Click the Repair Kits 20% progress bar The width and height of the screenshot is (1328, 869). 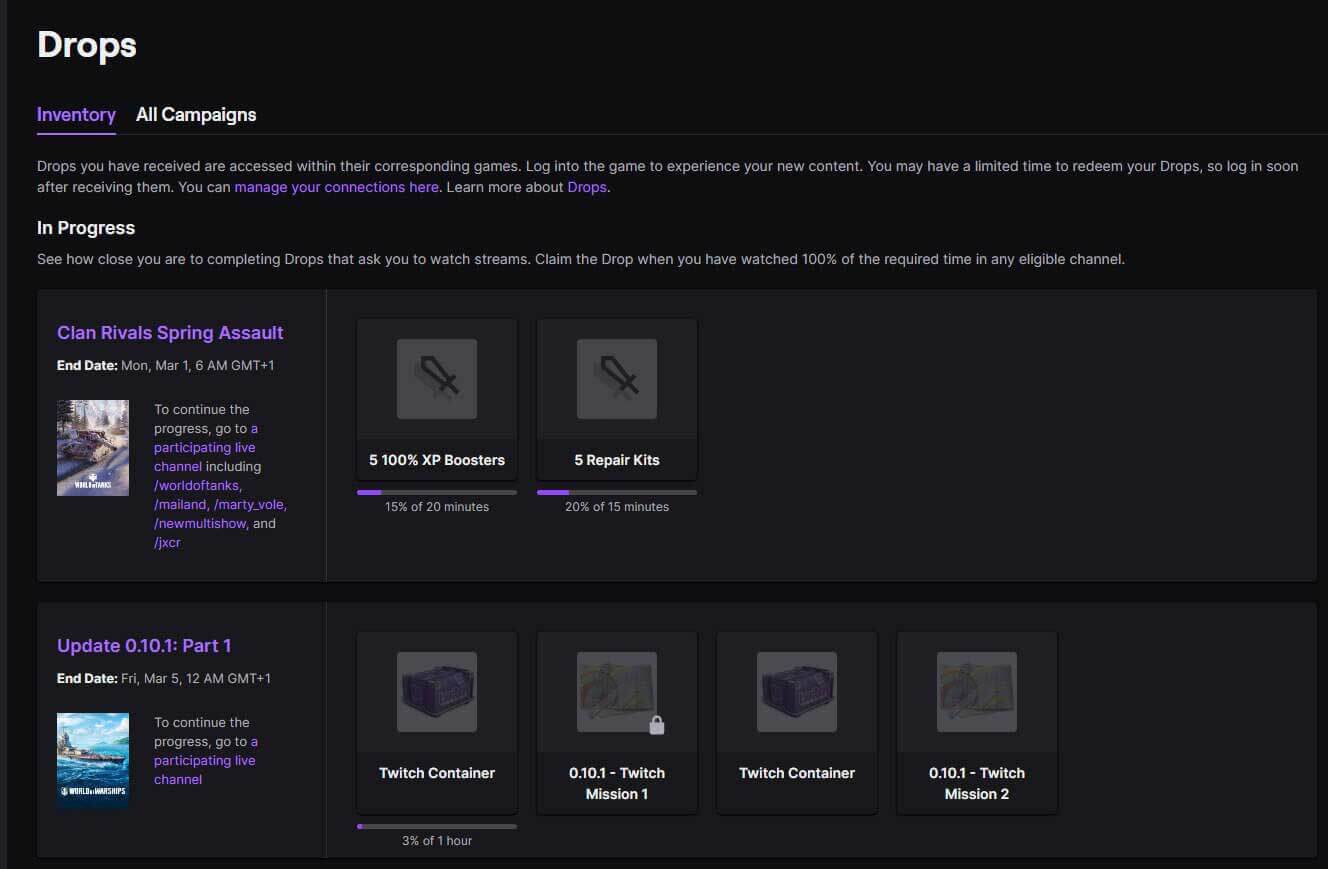[617, 492]
